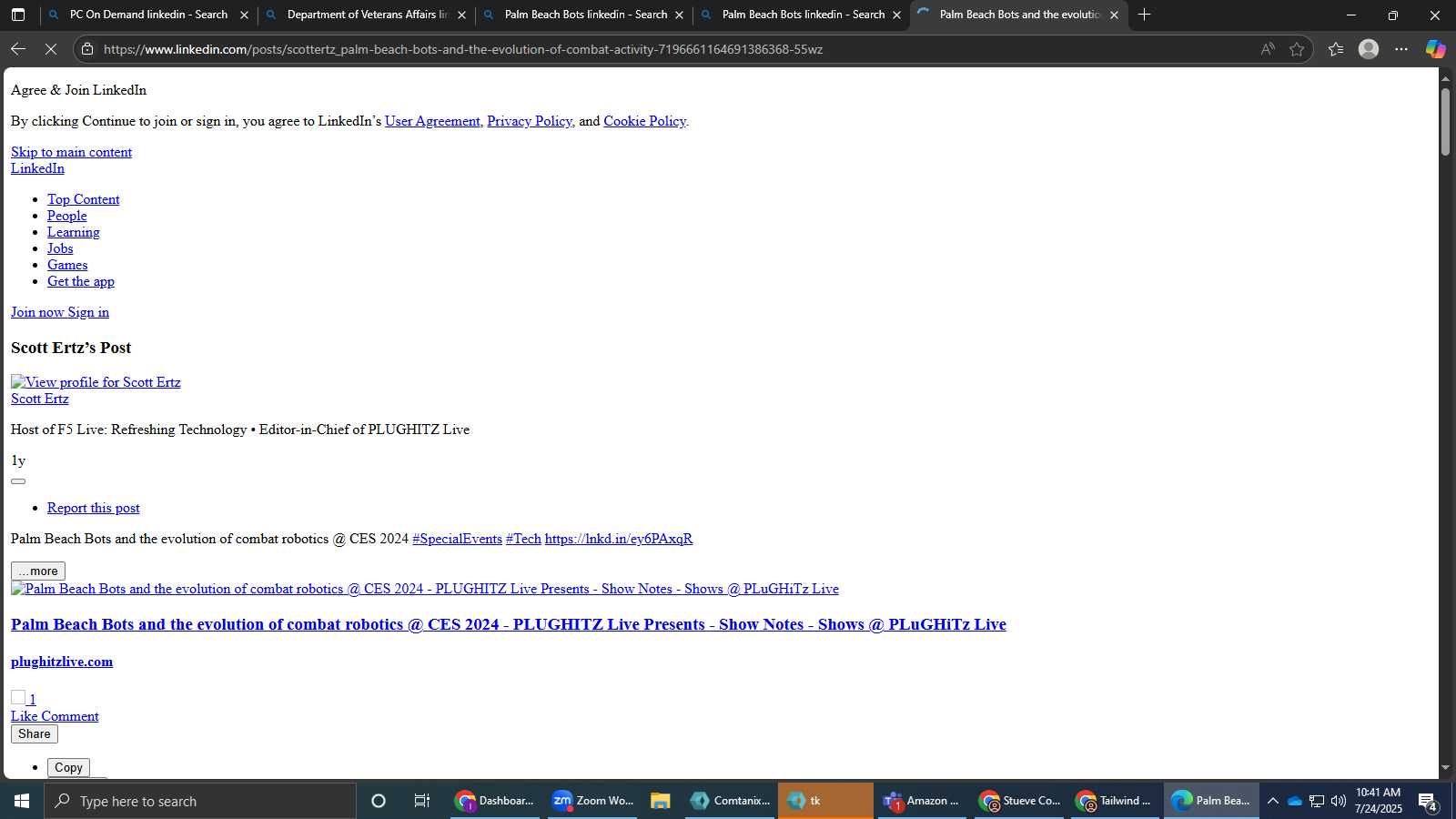The width and height of the screenshot is (1456, 819).
Task: Open File Explorer from taskbar
Action: pyautogui.click(x=661, y=801)
